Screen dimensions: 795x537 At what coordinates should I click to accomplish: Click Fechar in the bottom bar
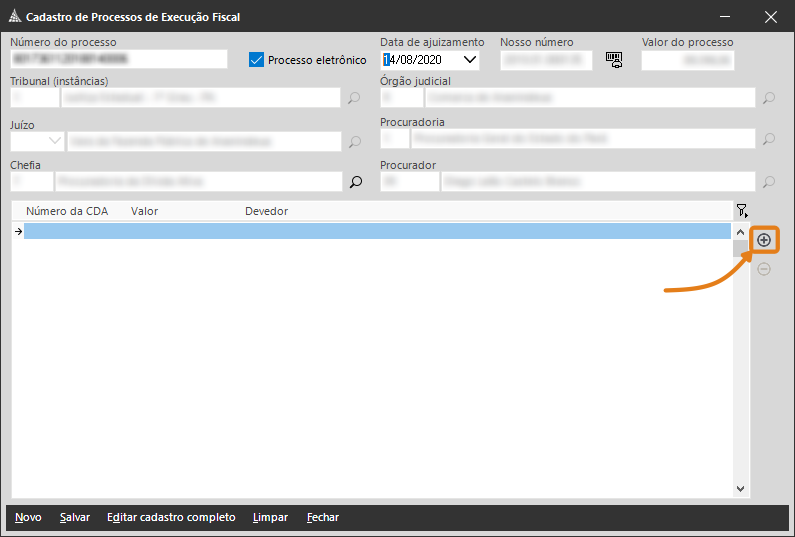[323, 517]
